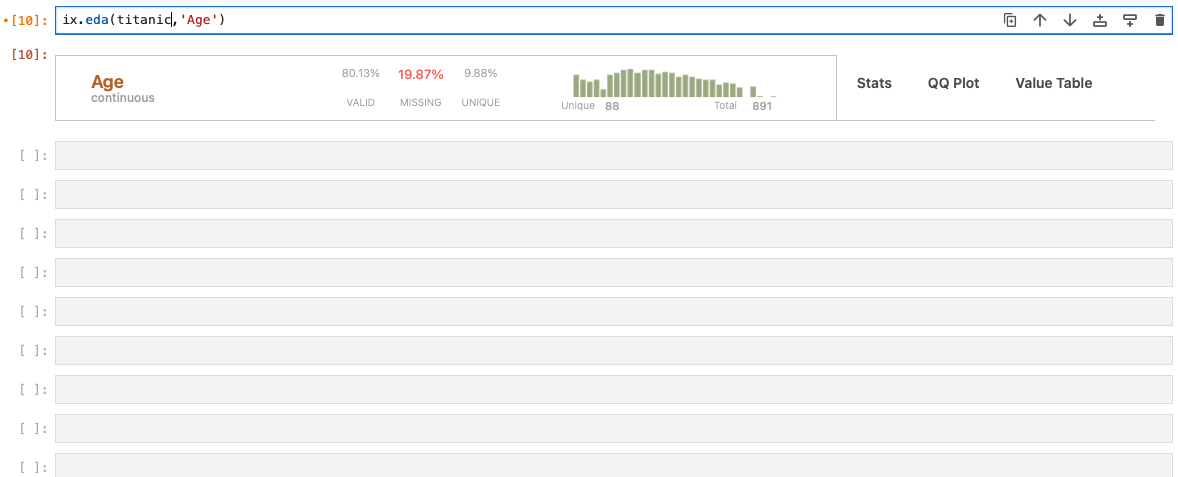The width and height of the screenshot is (1178, 477).
Task: Click the [10] input prompt of the code cell
Action: (x=29, y=20)
